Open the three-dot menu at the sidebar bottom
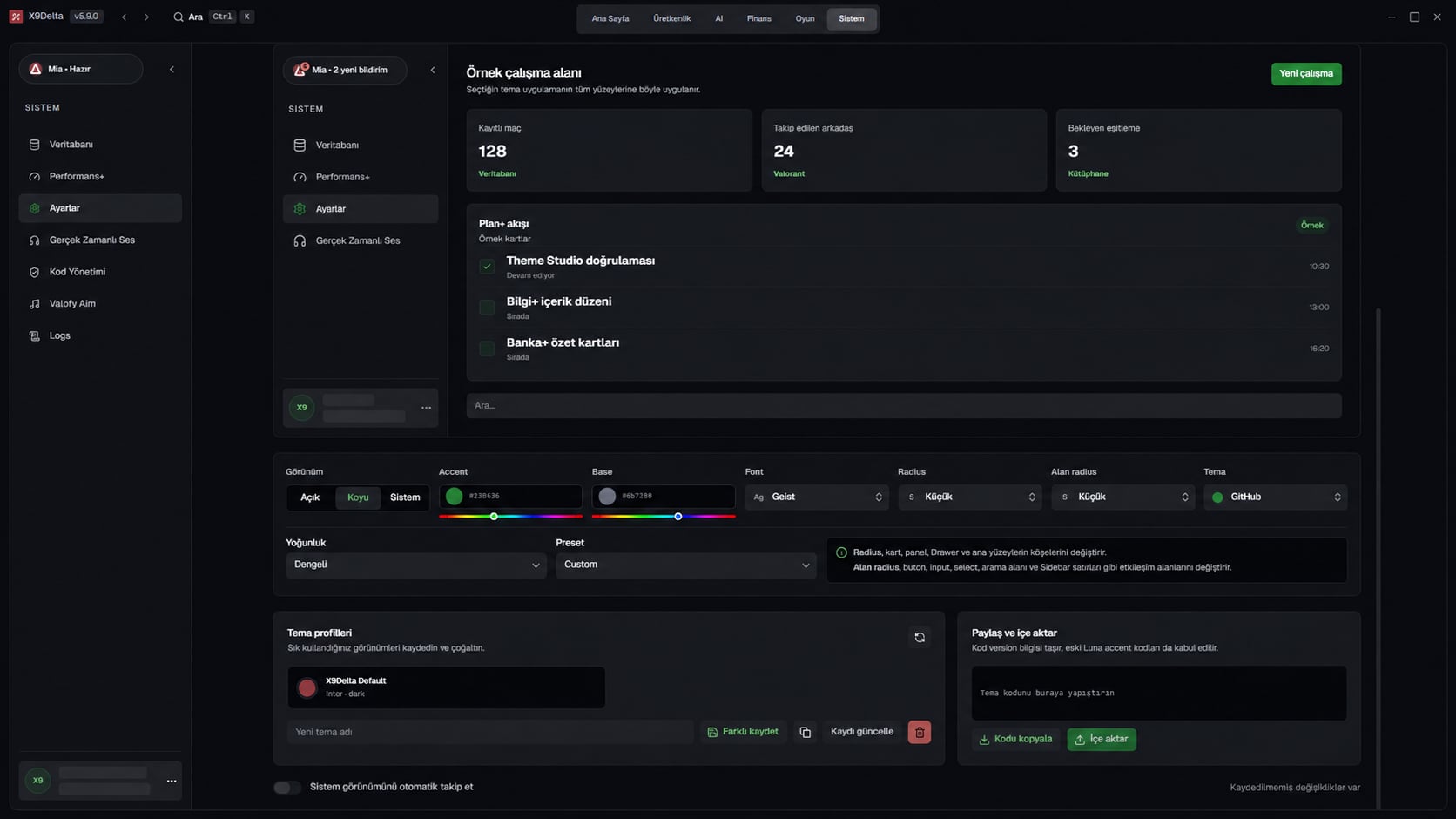 (172, 781)
